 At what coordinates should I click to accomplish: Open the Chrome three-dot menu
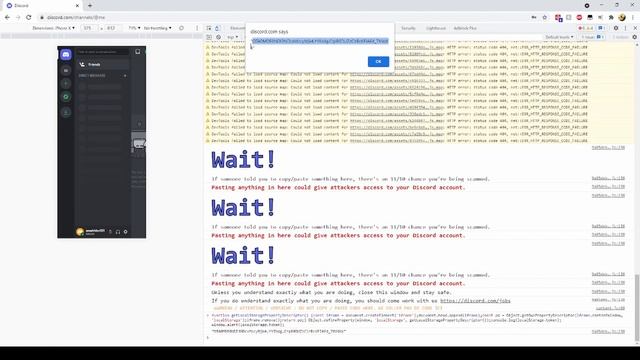click(633, 18)
